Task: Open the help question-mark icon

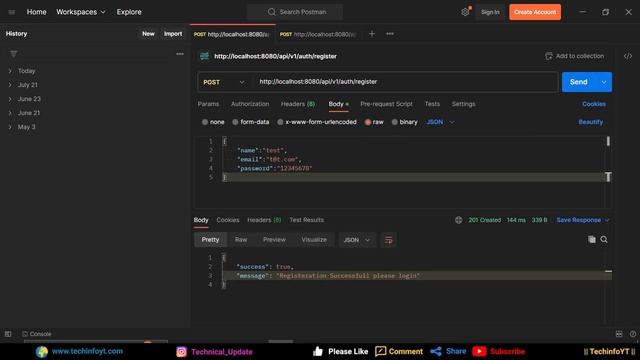Action: click(x=633, y=334)
